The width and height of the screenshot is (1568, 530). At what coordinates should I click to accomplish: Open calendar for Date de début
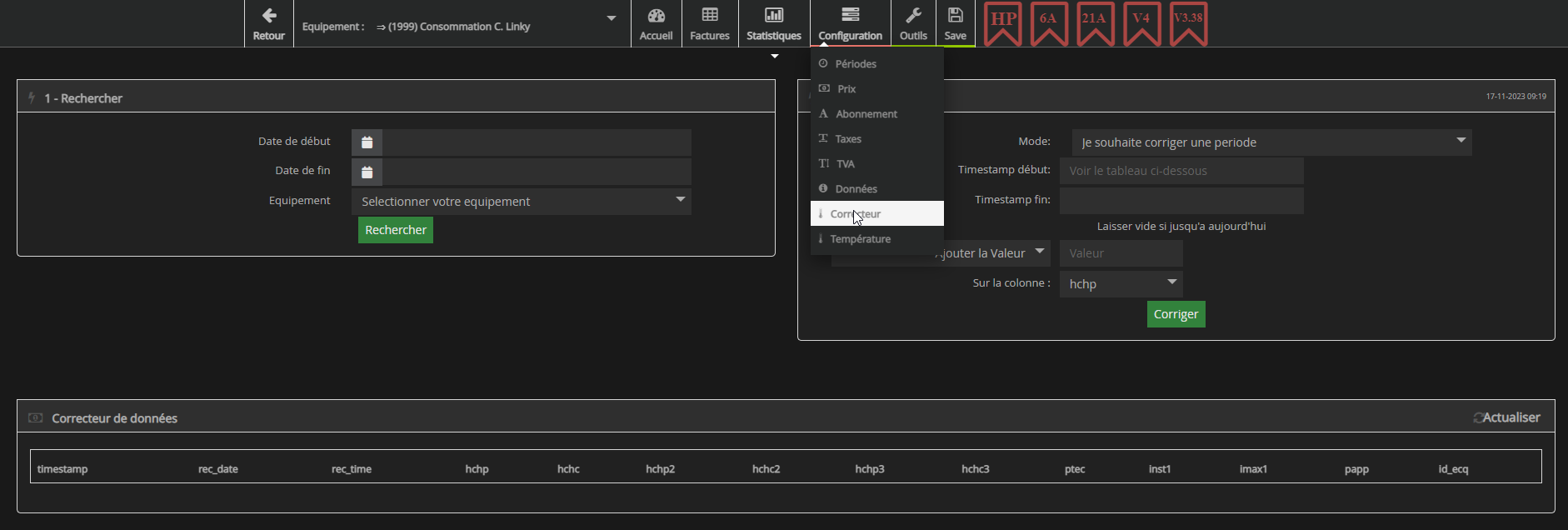367,142
